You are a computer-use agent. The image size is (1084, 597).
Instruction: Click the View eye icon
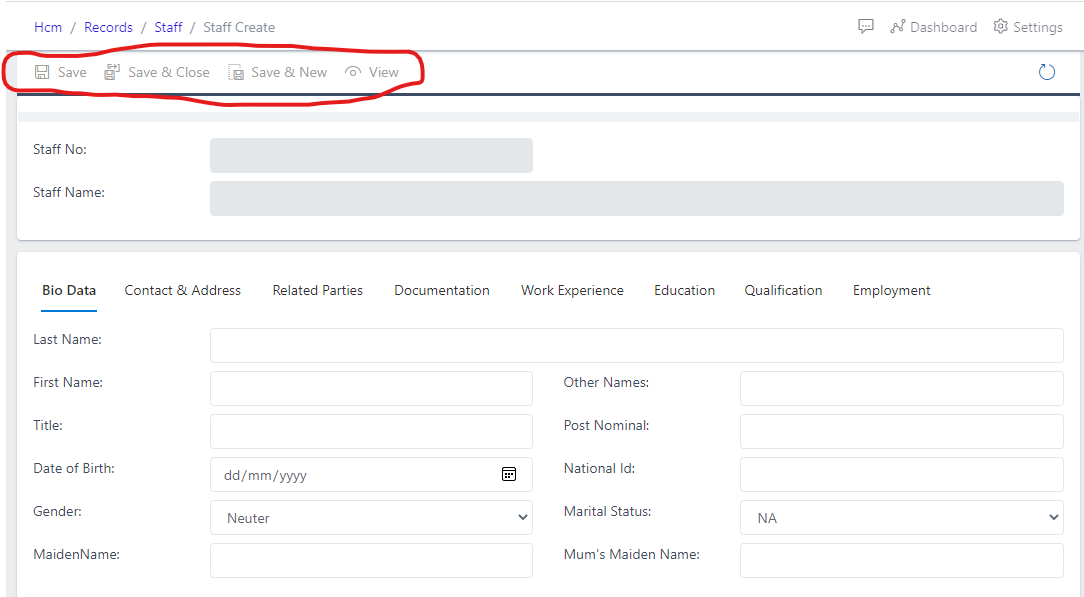pyautogui.click(x=352, y=71)
